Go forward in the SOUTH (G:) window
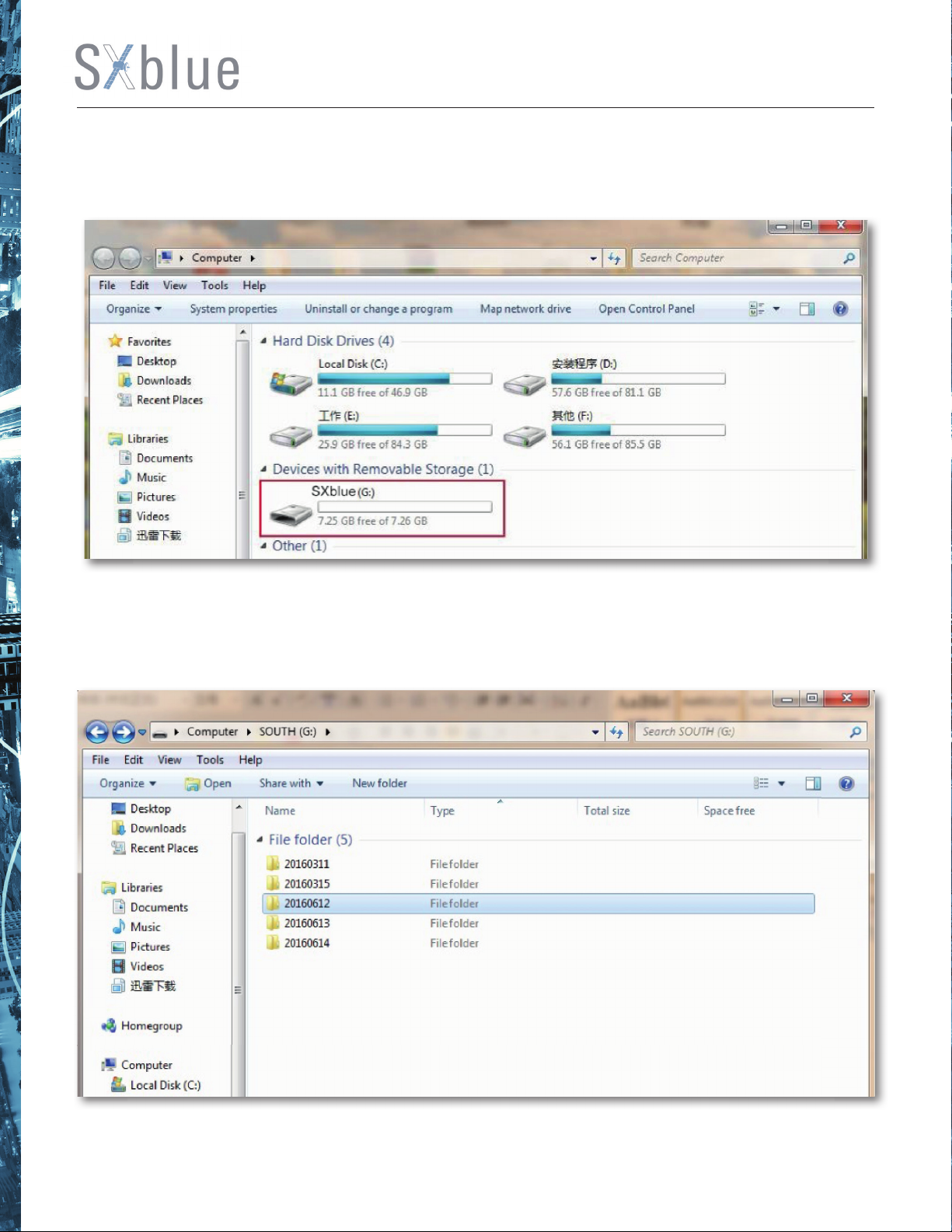Screen dimensions: 952x1232 coord(124,731)
